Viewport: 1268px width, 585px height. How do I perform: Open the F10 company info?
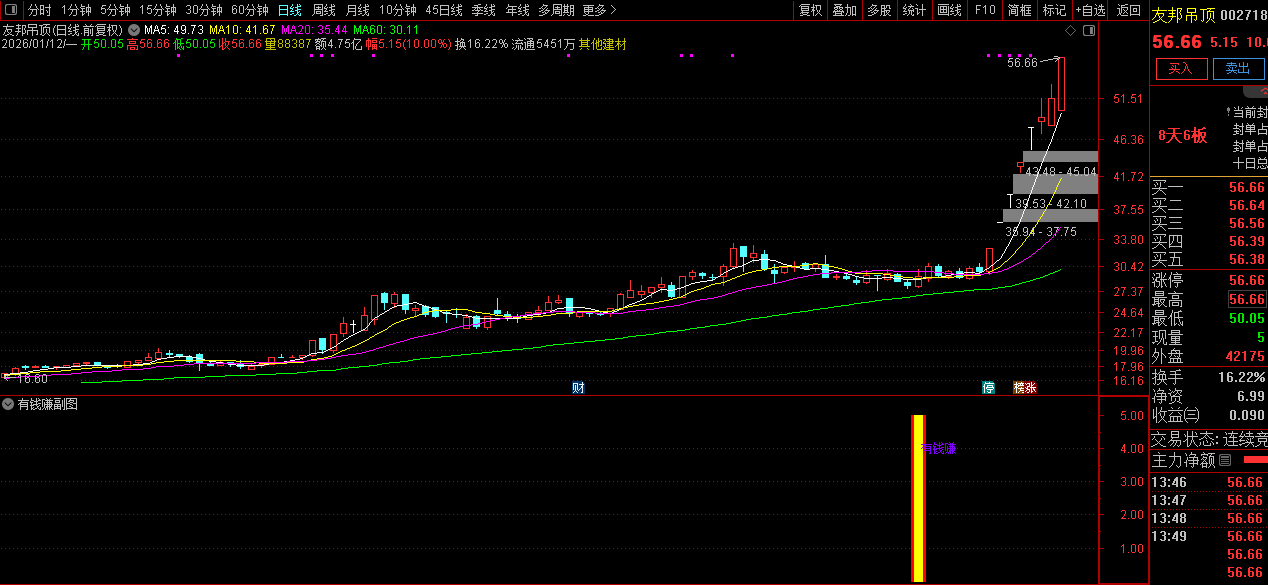coord(985,10)
